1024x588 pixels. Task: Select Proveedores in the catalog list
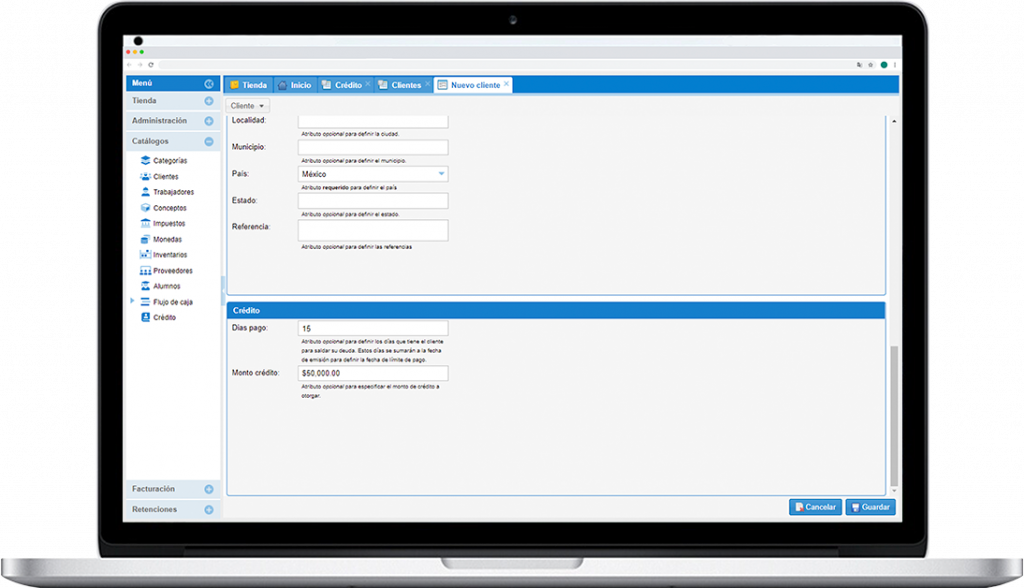click(x=172, y=271)
